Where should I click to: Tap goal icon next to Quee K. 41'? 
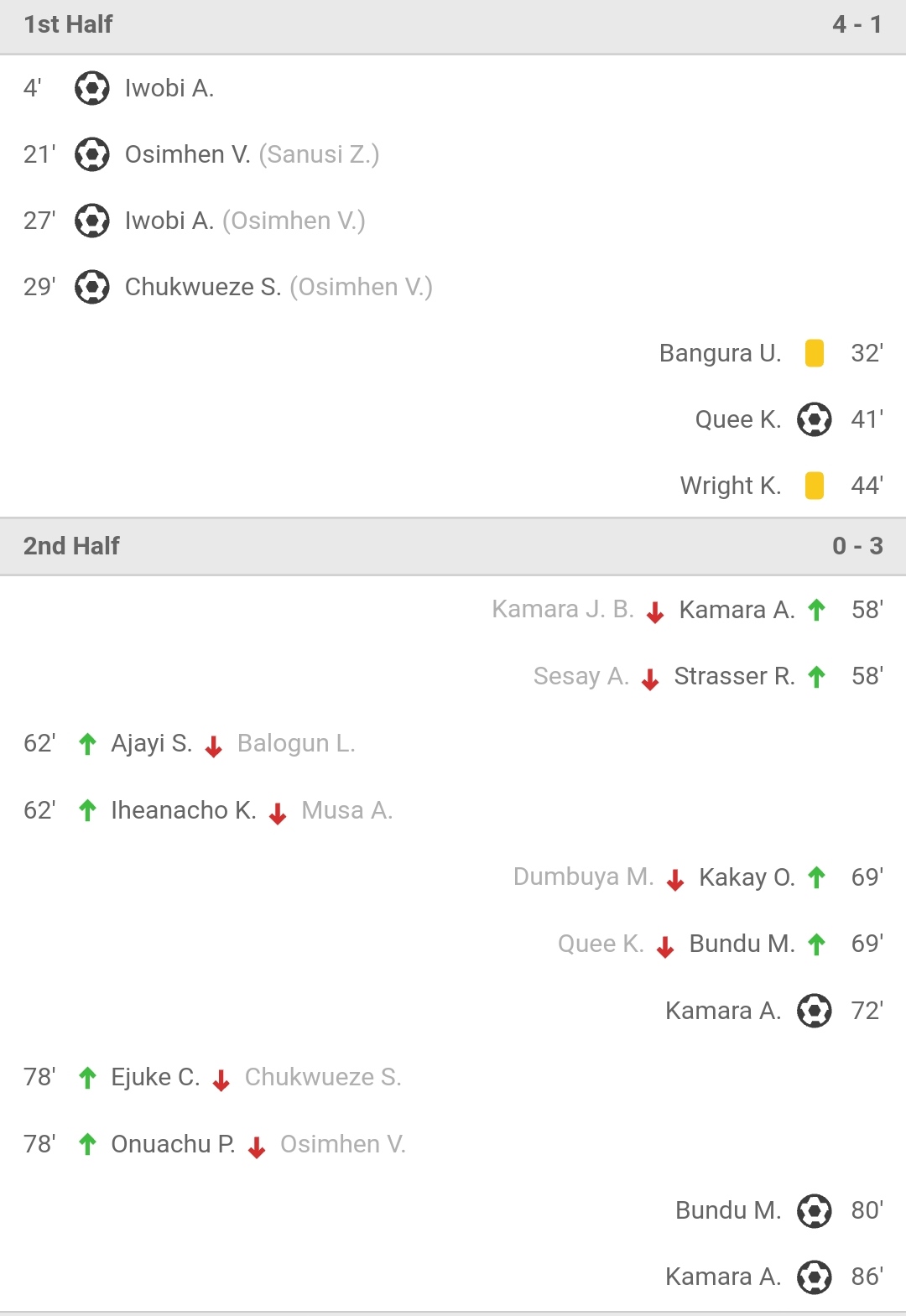pyautogui.click(x=814, y=419)
